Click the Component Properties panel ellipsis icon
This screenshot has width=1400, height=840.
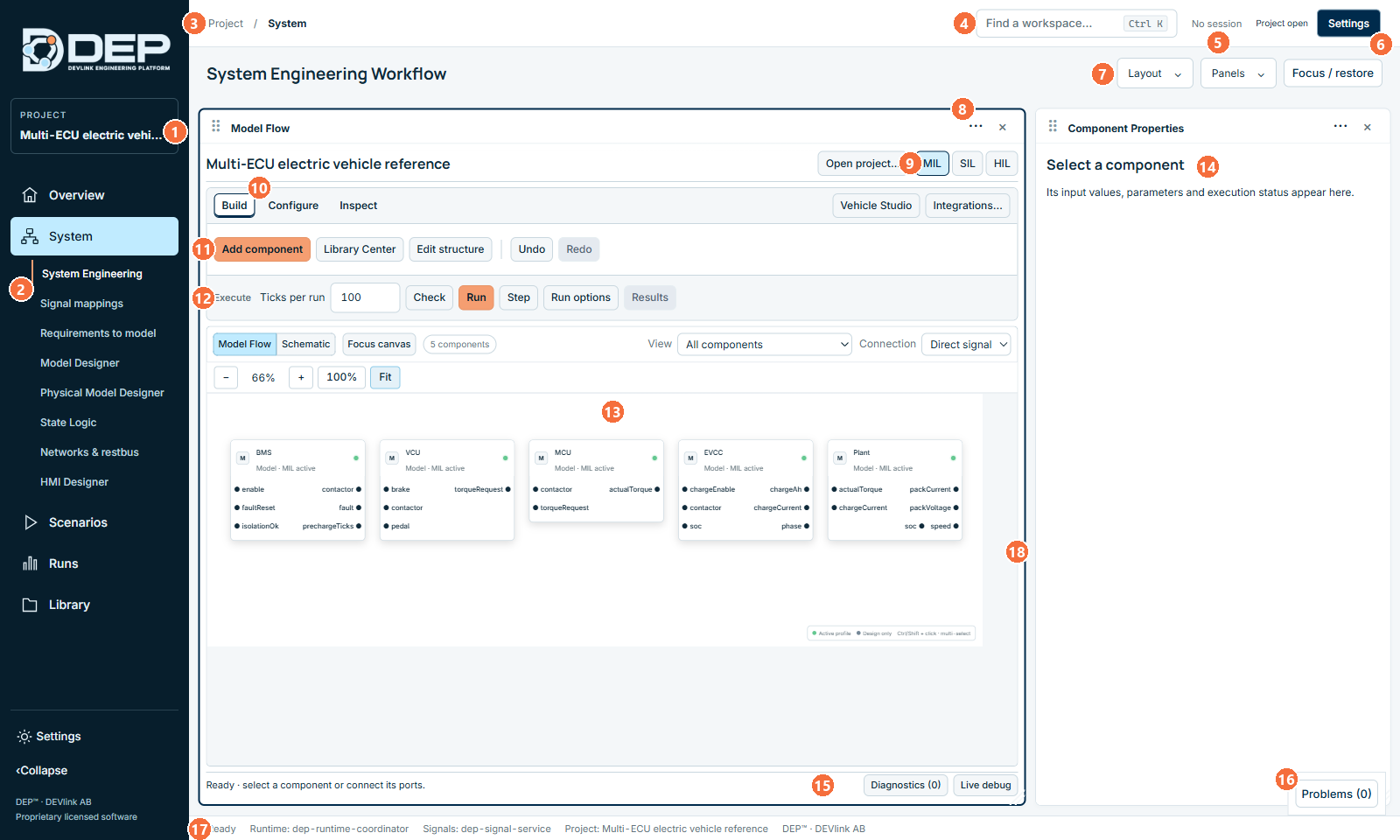(1340, 127)
